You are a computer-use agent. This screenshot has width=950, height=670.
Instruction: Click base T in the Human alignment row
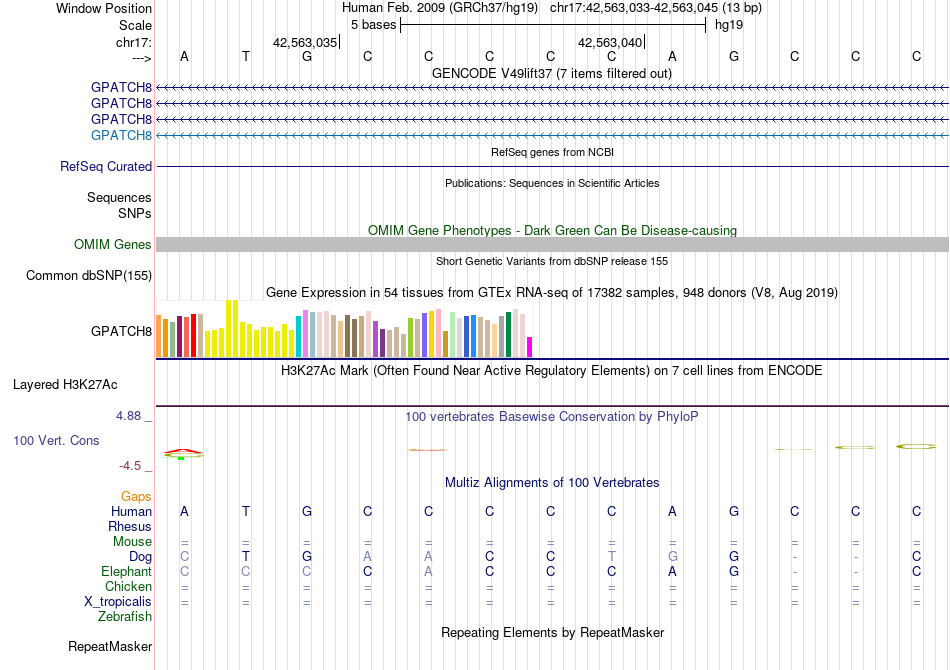tap(245, 511)
